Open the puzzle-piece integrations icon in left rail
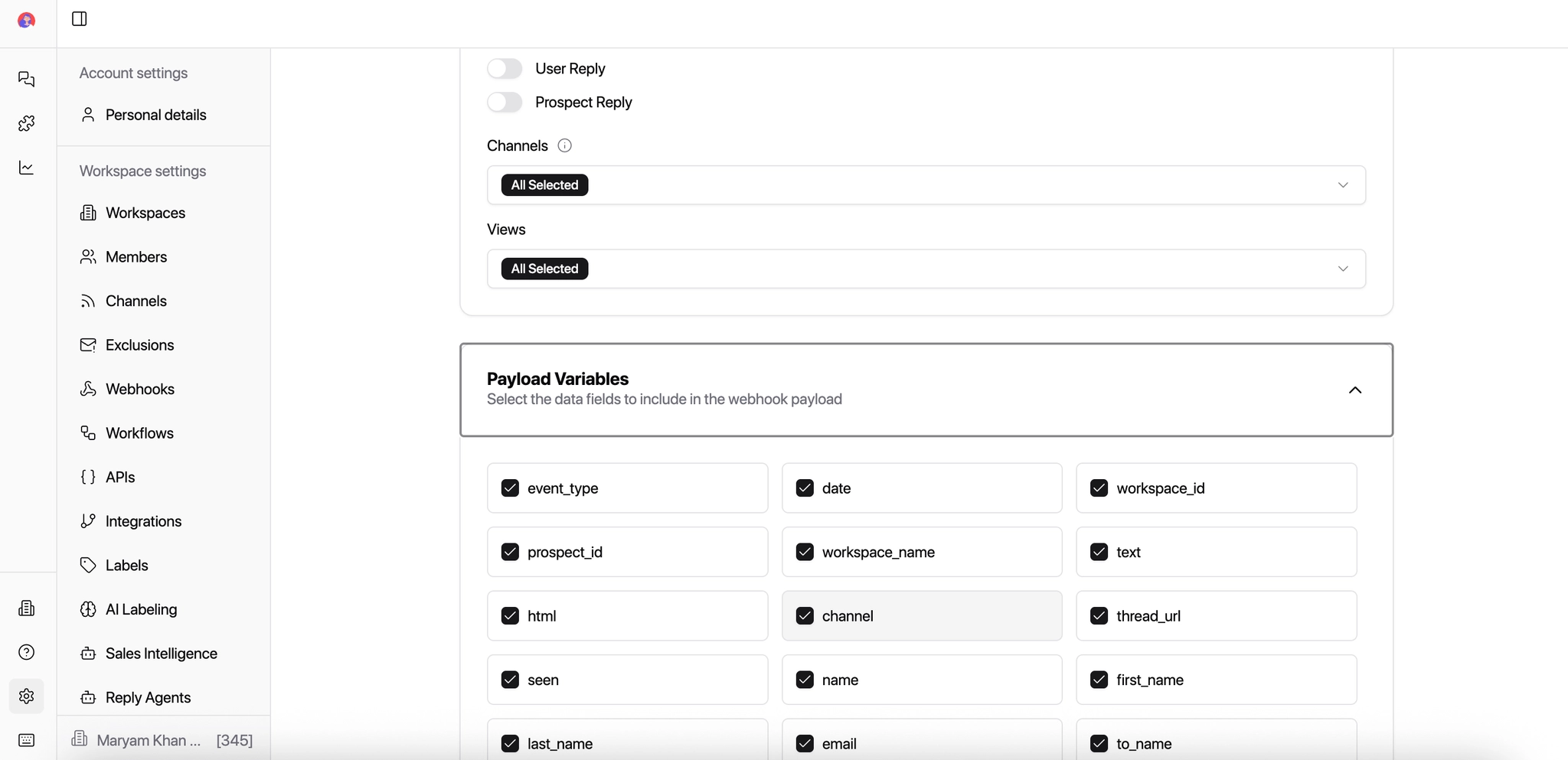The height and width of the screenshot is (760, 1568). [x=27, y=123]
